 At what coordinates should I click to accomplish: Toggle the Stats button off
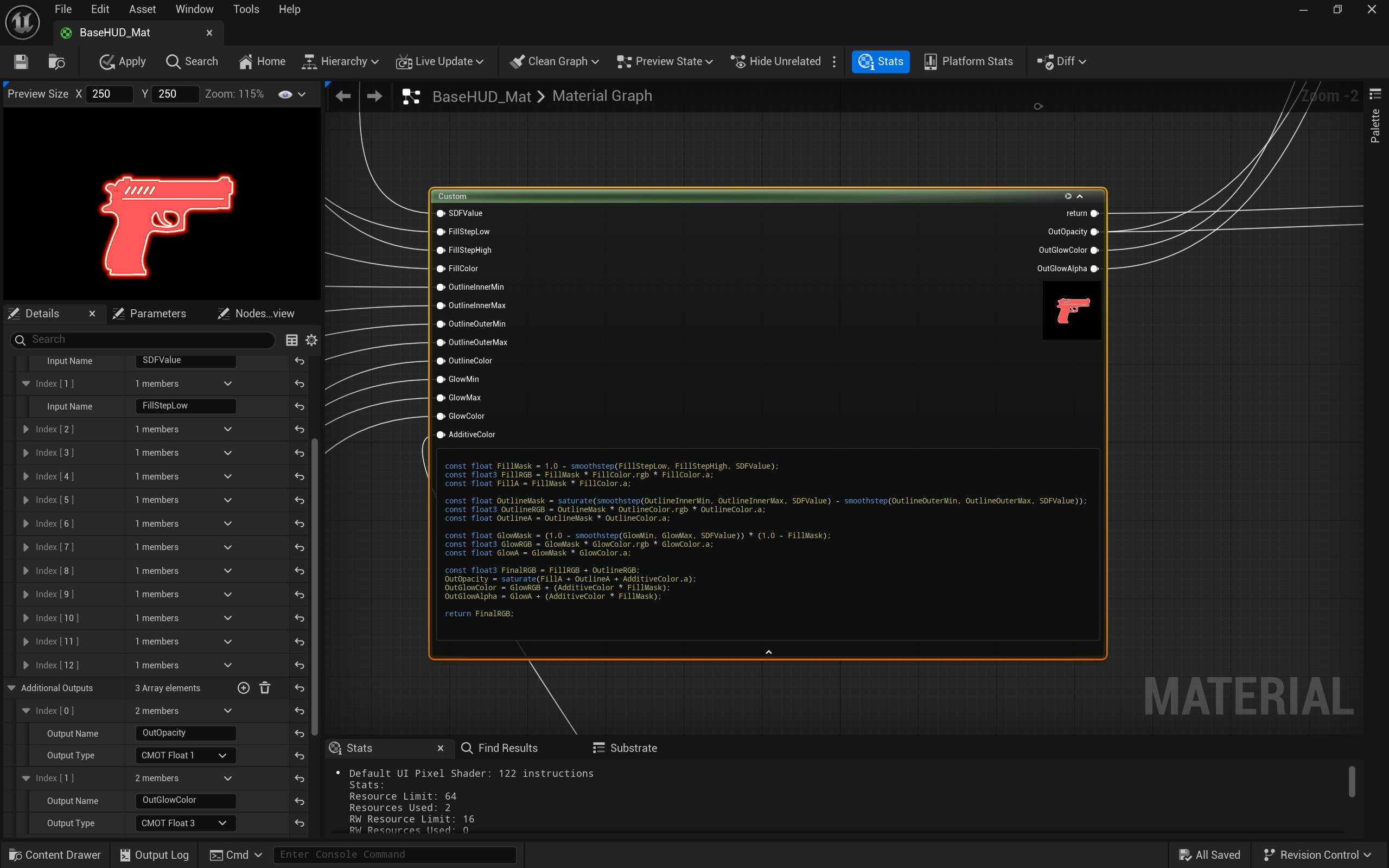(x=880, y=61)
